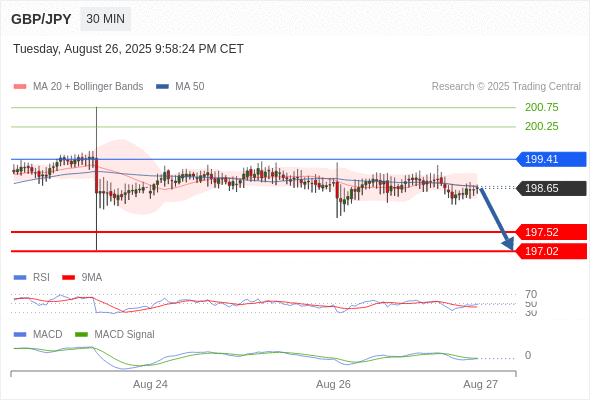Click the green MACD Signal legend swatch
Screen dimensions: 590x400
(x=81, y=335)
